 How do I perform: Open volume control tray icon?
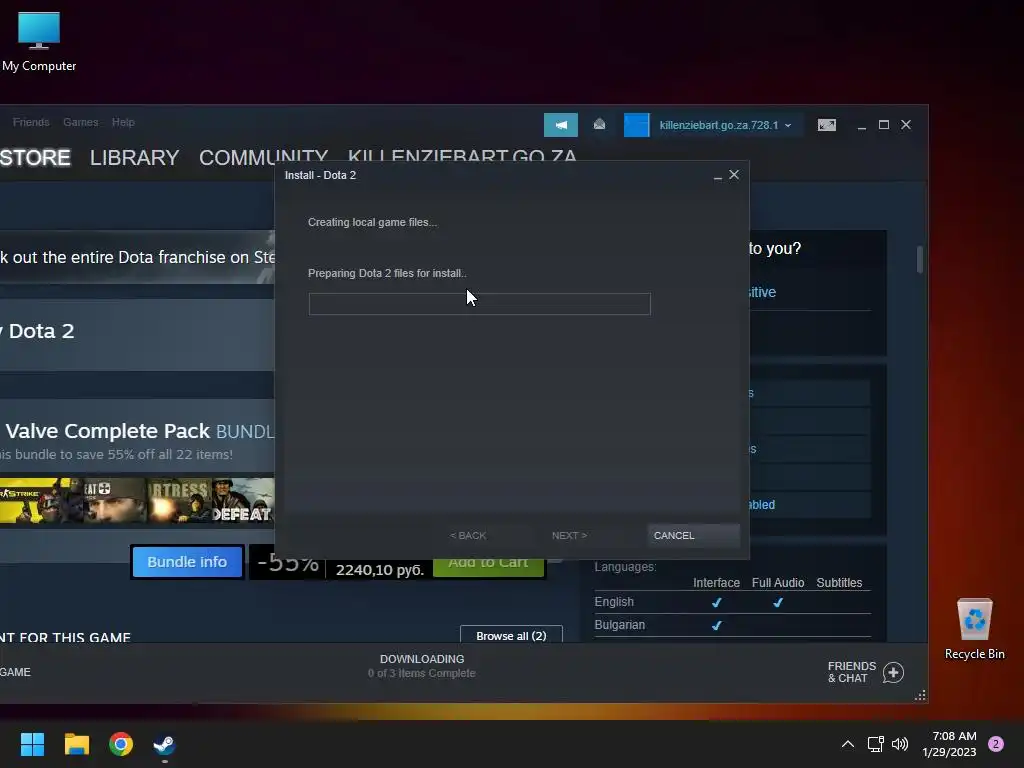[x=900, y=744]
